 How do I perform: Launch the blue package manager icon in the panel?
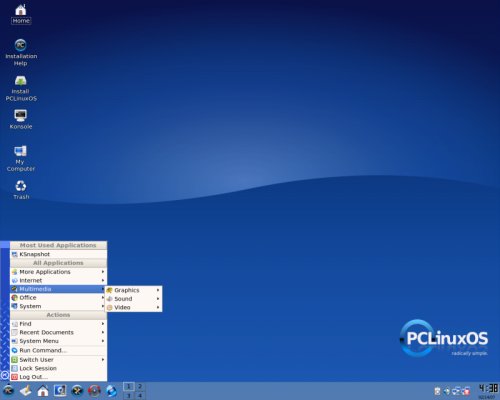point(60,390)
